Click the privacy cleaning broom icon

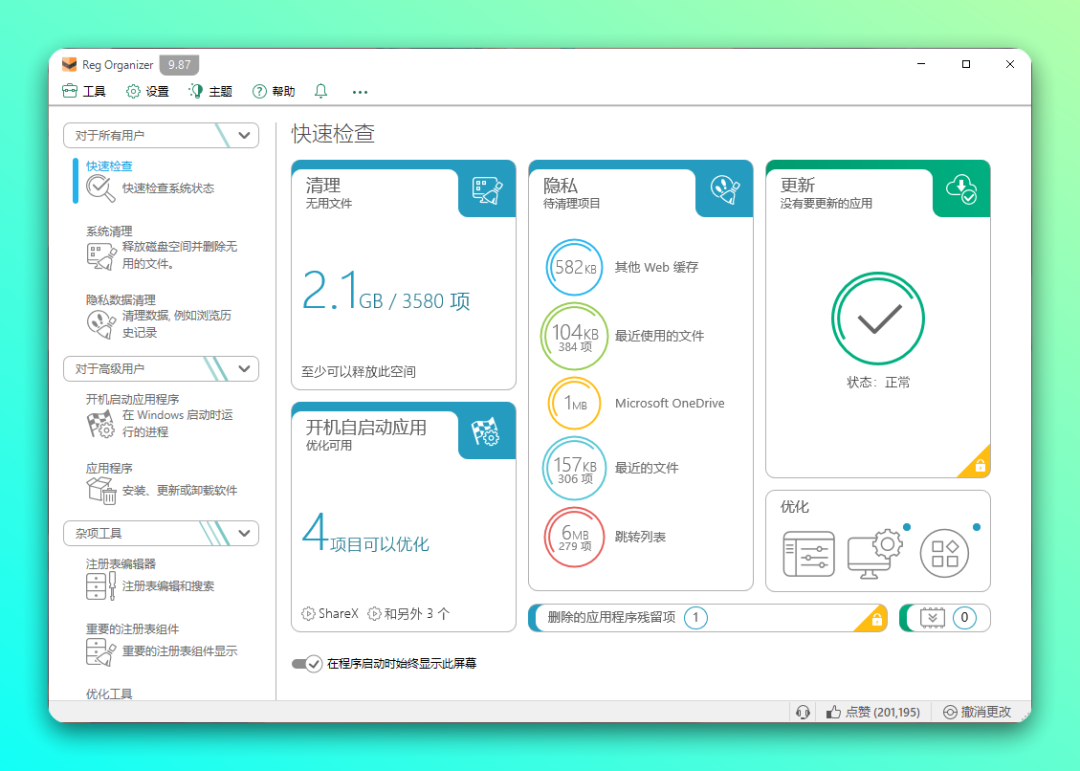click(x=724, y=188)
